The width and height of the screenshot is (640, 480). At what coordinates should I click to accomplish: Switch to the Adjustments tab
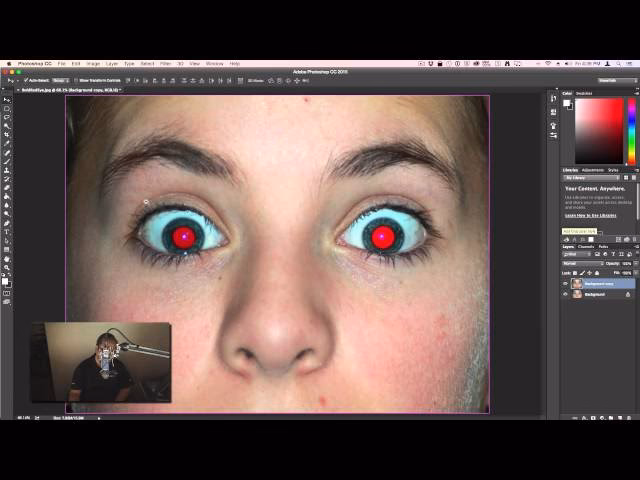coord(593,170)
